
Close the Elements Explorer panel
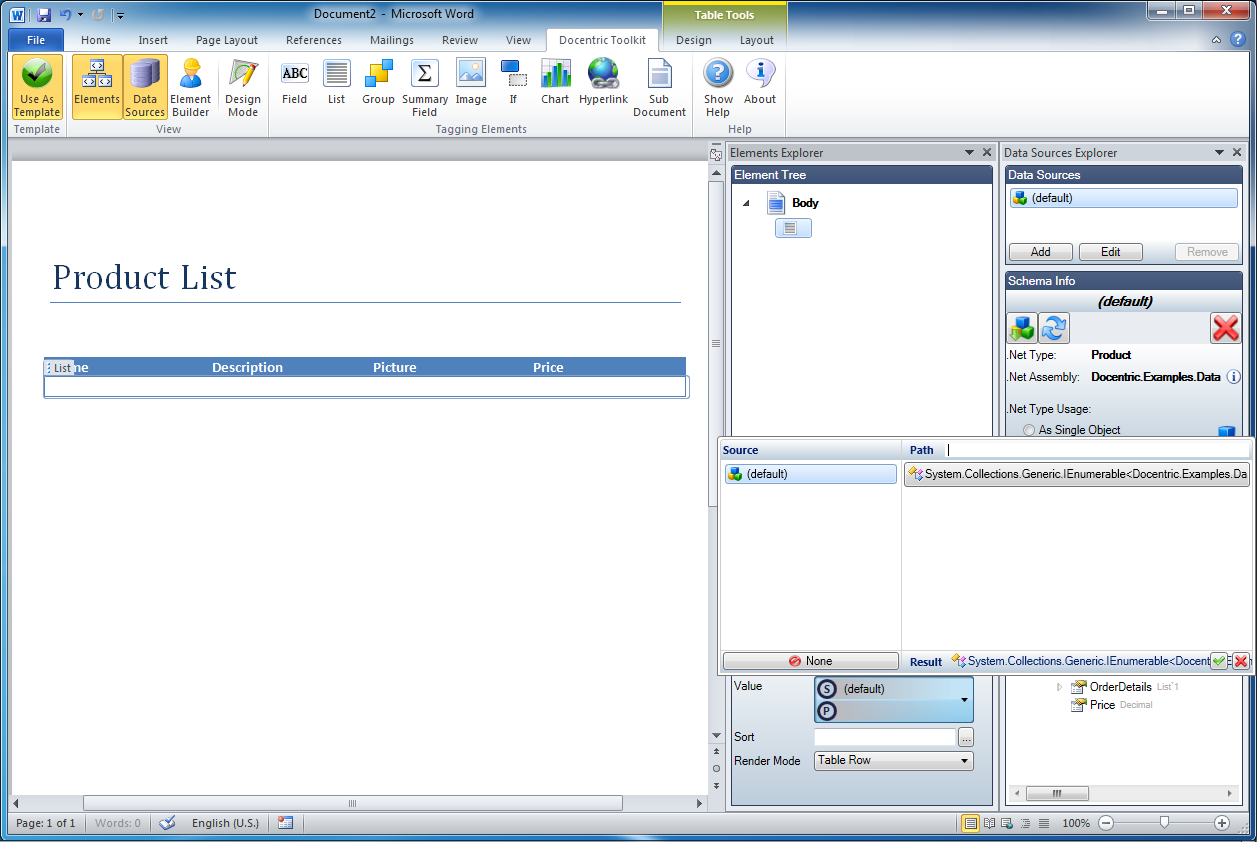[987, 153]
